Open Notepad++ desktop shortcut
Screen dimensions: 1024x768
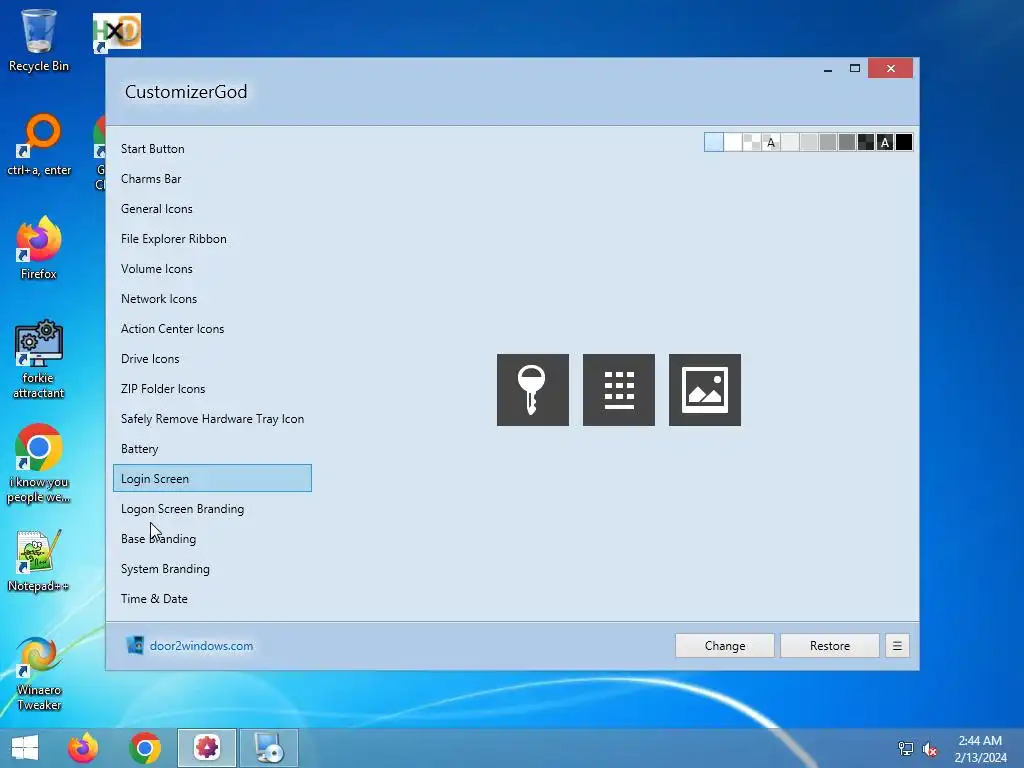coord(39,560)
